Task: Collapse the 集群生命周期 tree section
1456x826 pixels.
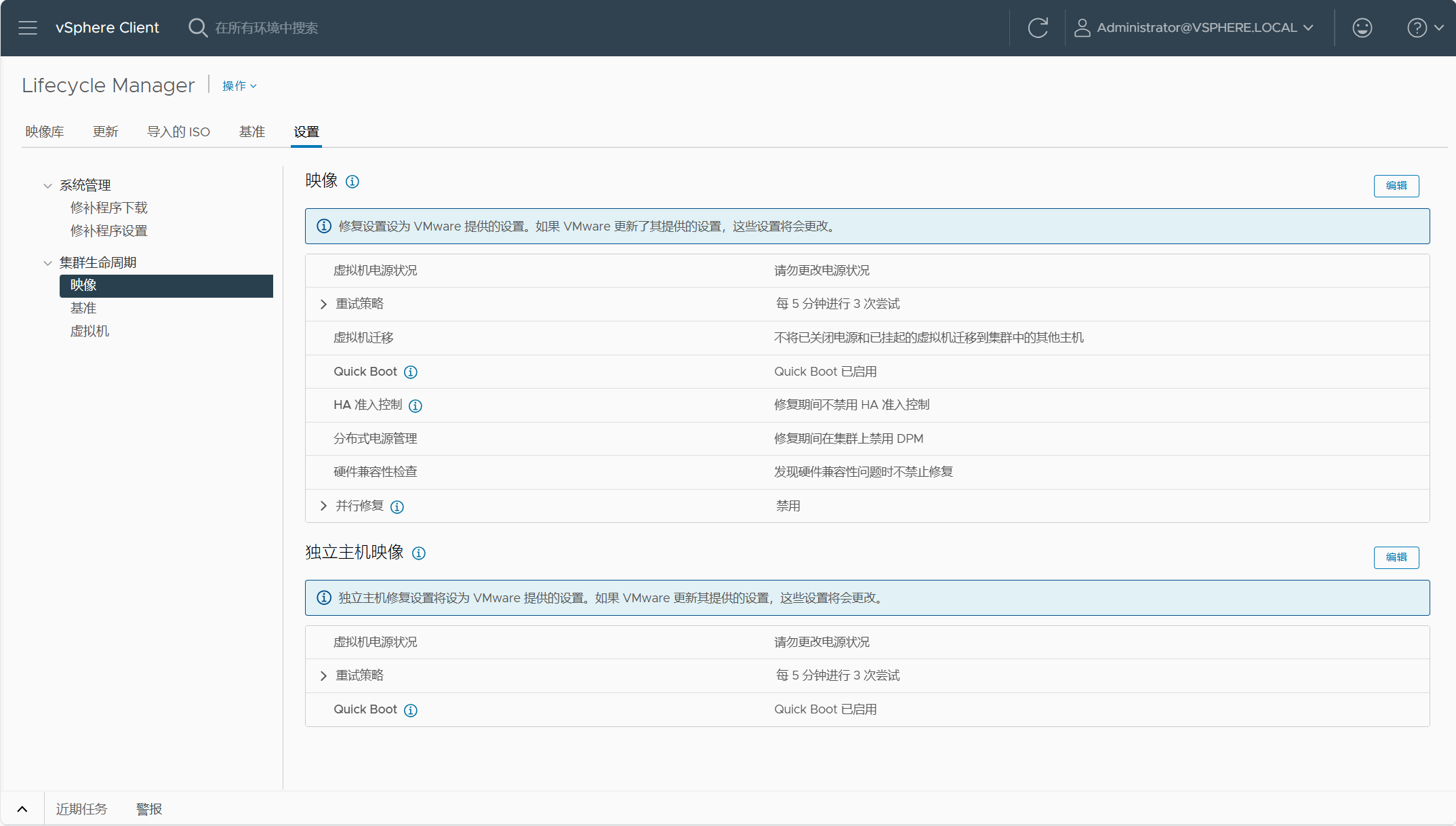Action: tap(47, 263)
